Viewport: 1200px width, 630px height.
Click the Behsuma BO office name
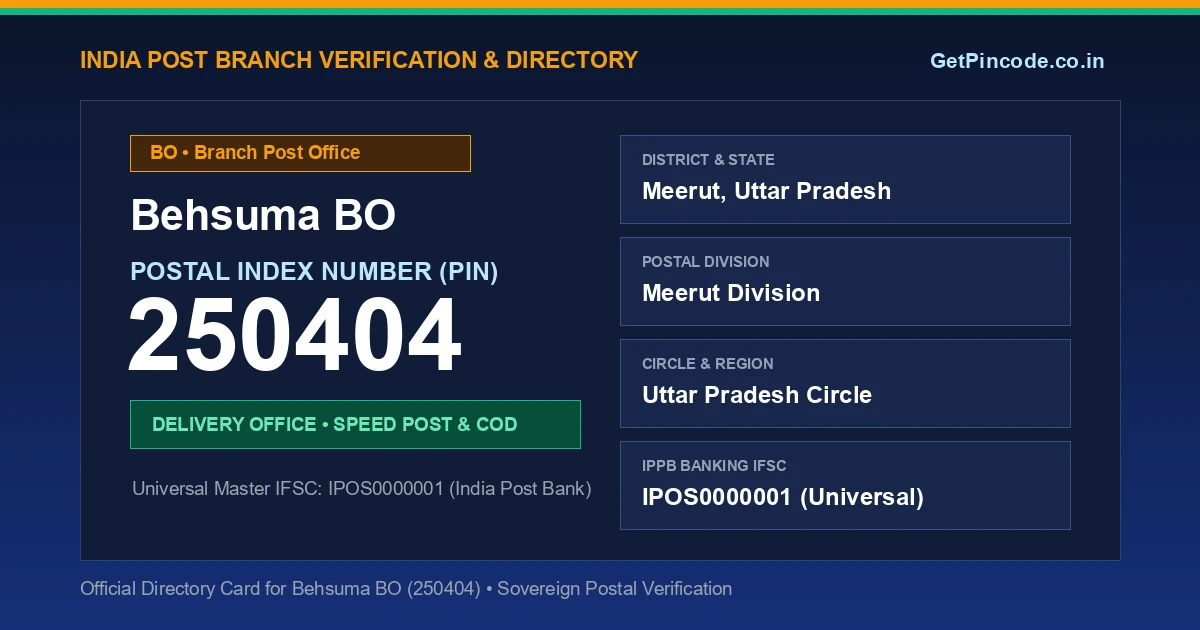tap(263, 215)
